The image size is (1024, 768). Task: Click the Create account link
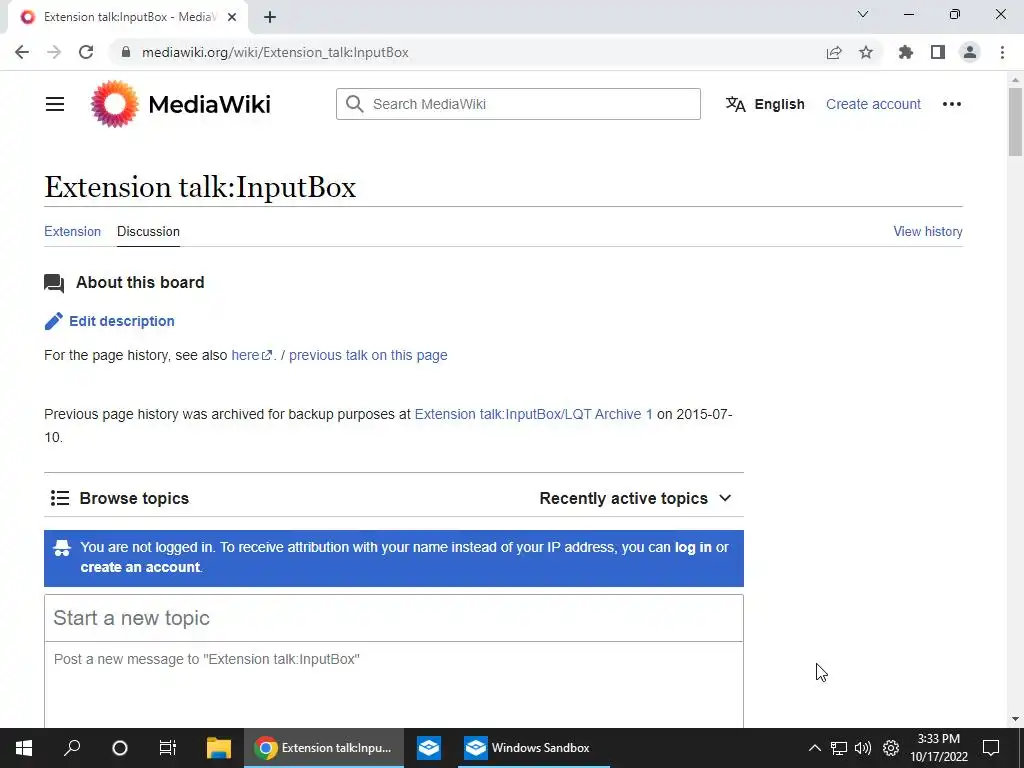tap(873, 104)
